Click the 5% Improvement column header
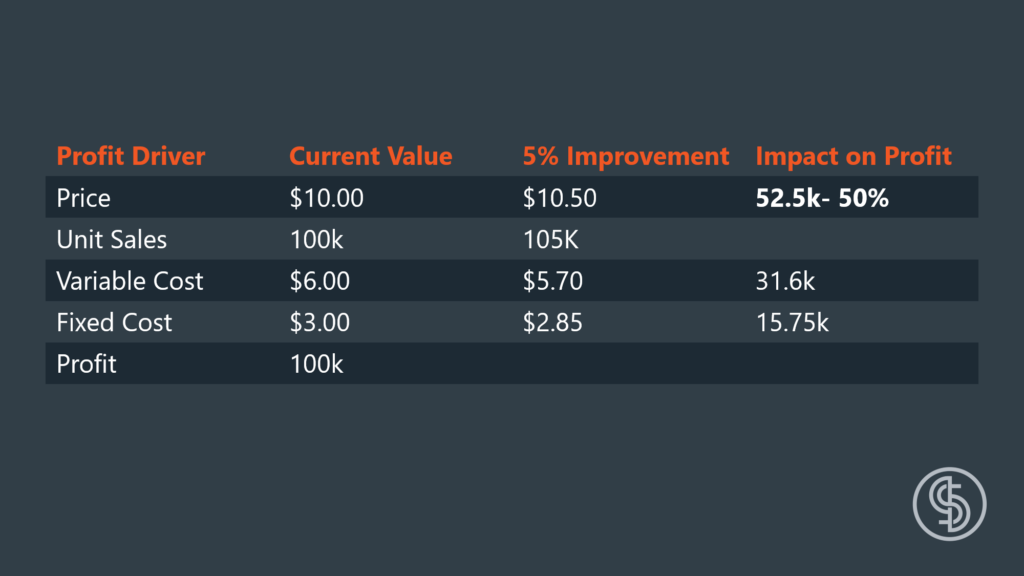 click(x=626, y=156)
